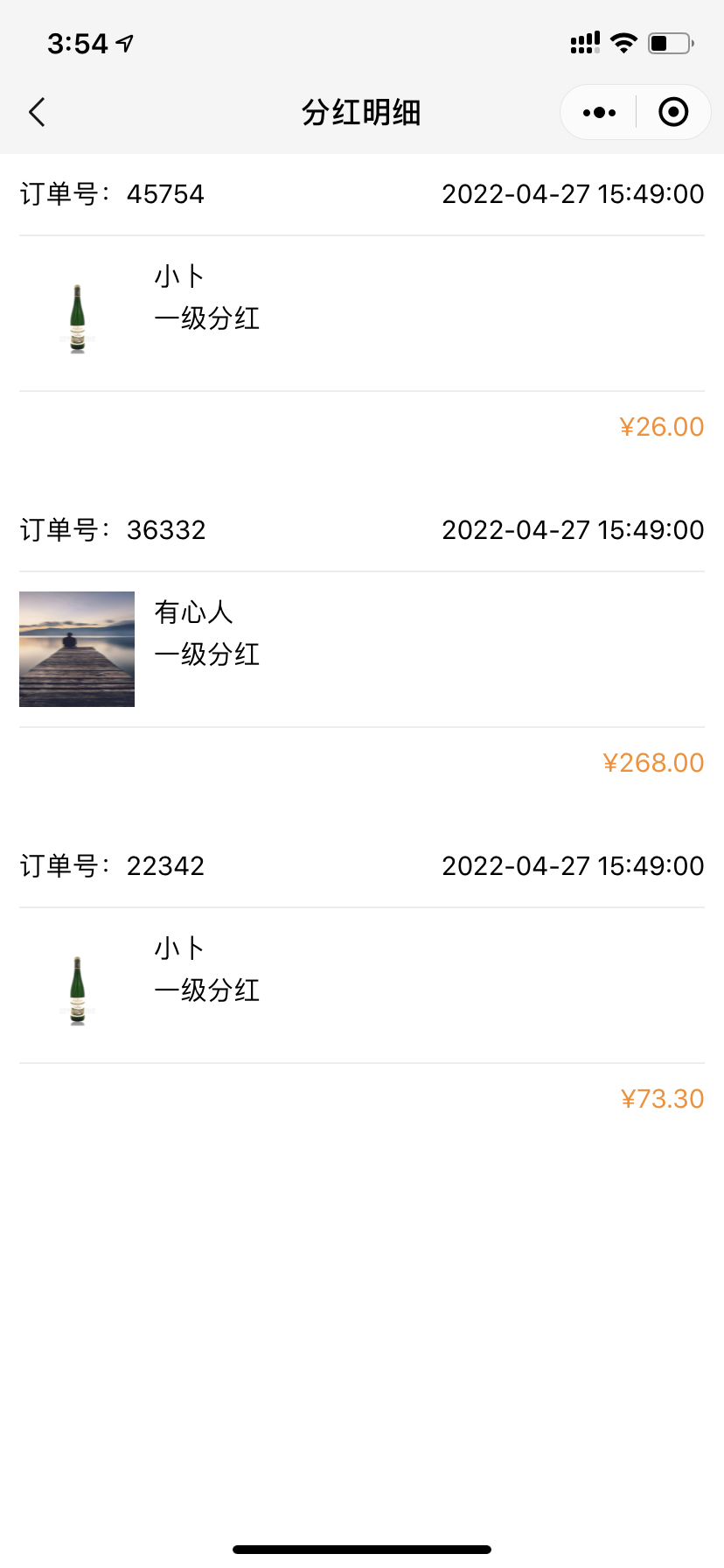
Task: Tap the cellular signal bars icon
Action: tap(585, 43)
